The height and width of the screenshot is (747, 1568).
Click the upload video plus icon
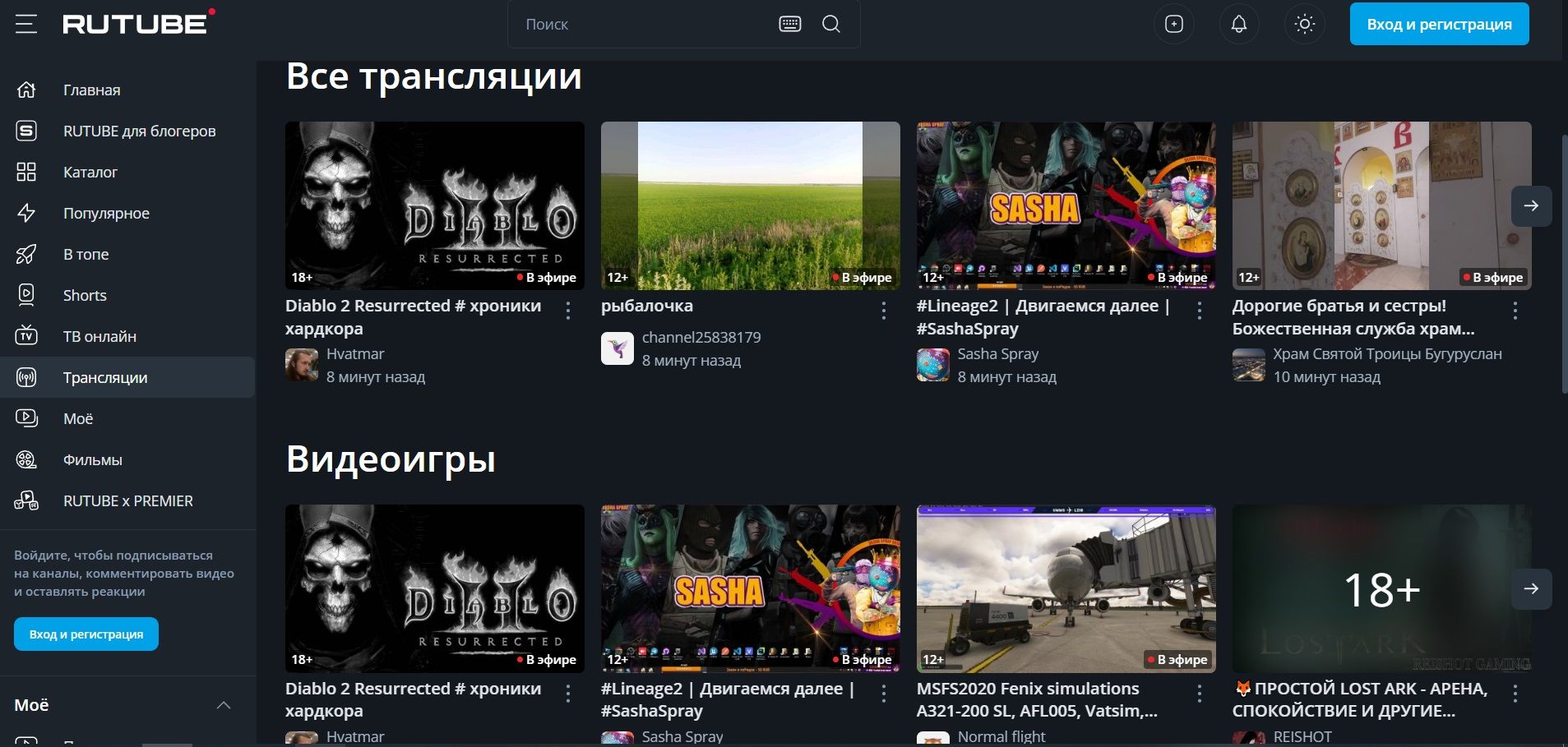click(1174, 24)
